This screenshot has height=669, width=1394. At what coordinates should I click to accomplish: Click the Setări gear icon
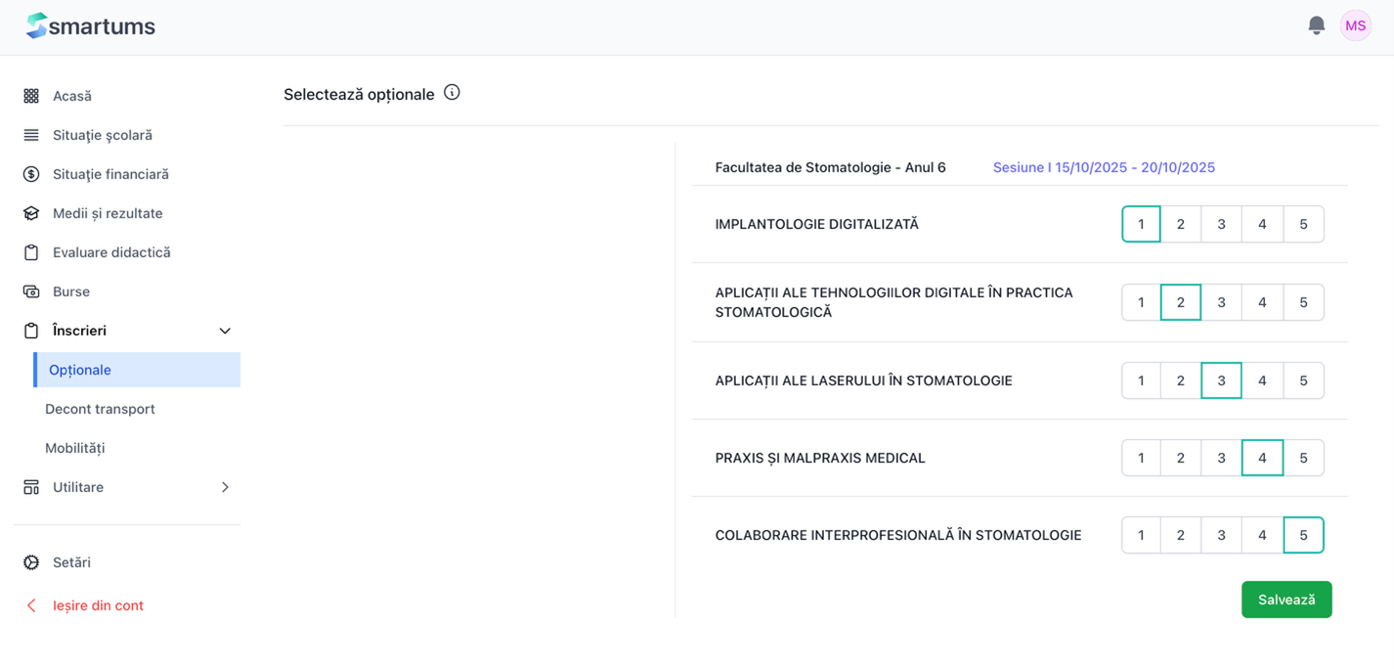(31, 563)
